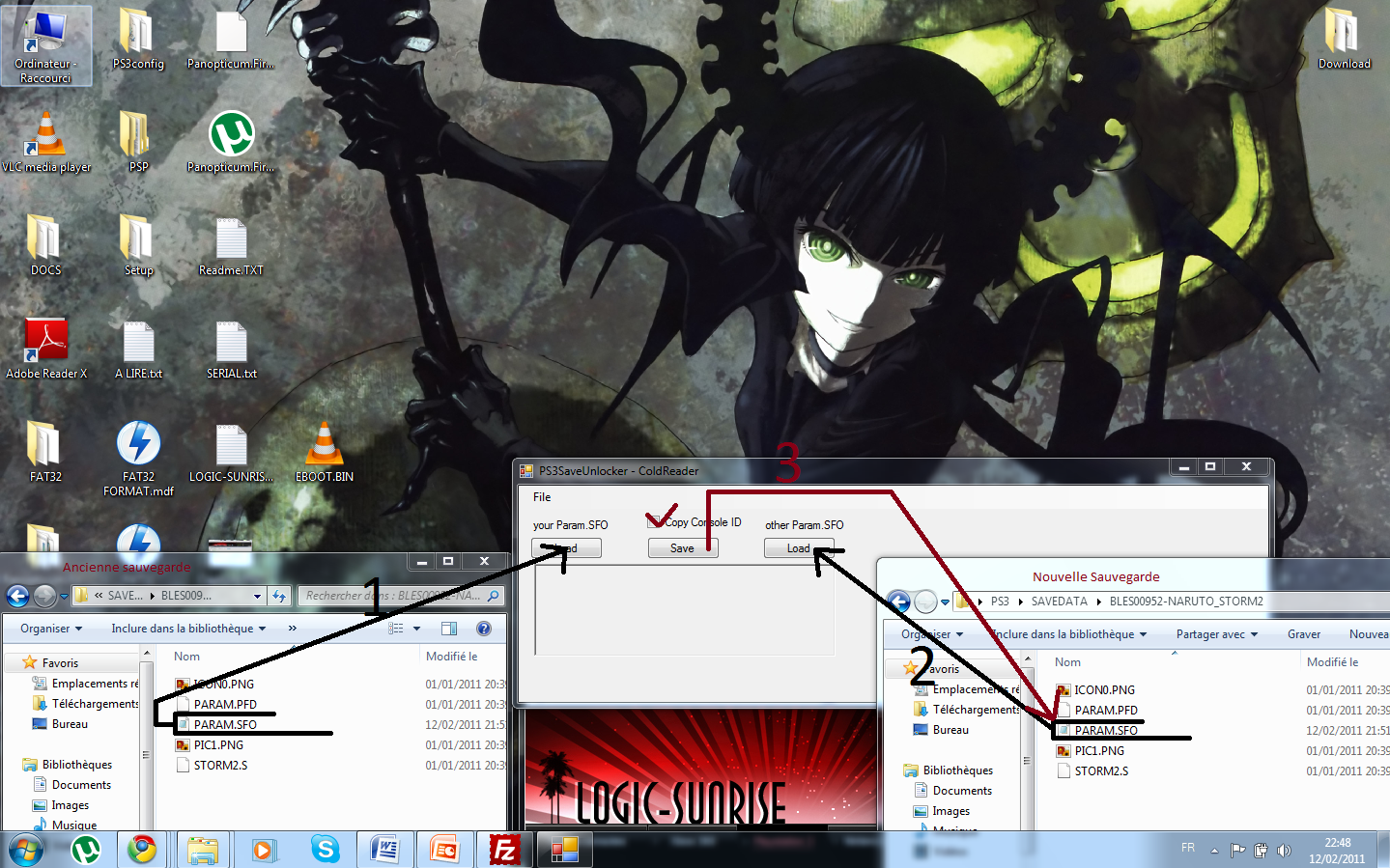Open Google Chrome from the taskbar
Viewport: 1390px width, 868px height.
point(143,850)
